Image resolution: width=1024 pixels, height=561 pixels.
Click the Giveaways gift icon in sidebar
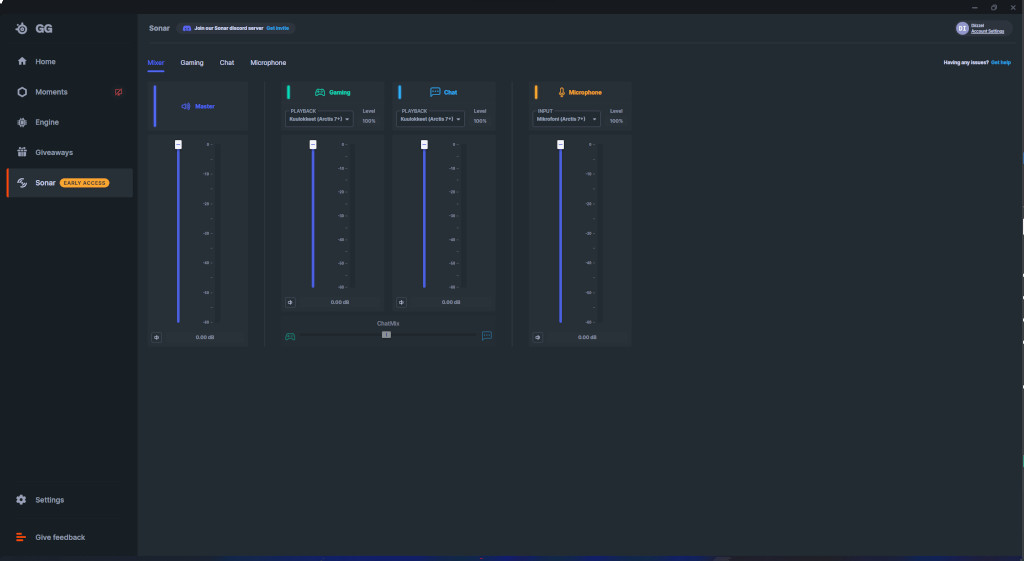coord(22,152)
